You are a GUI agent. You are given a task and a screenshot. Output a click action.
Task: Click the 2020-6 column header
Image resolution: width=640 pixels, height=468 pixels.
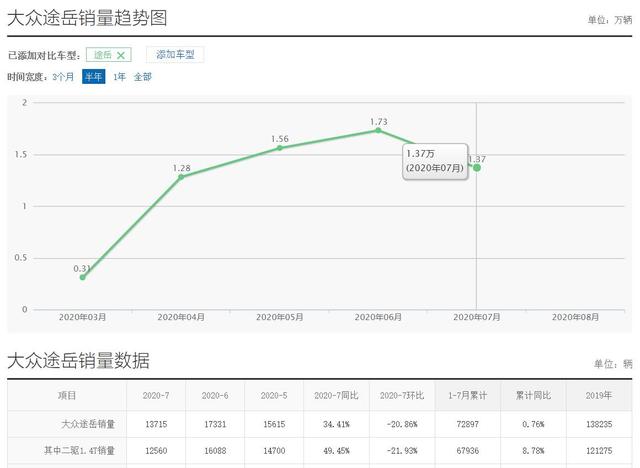pos(215,396)
